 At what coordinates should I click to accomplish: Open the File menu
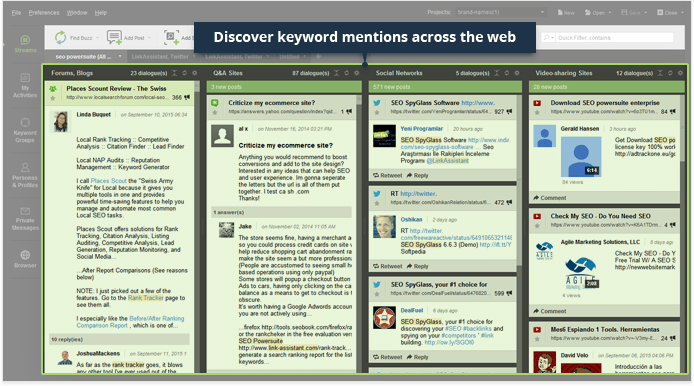pyautogui.click(x=16, y=12)
